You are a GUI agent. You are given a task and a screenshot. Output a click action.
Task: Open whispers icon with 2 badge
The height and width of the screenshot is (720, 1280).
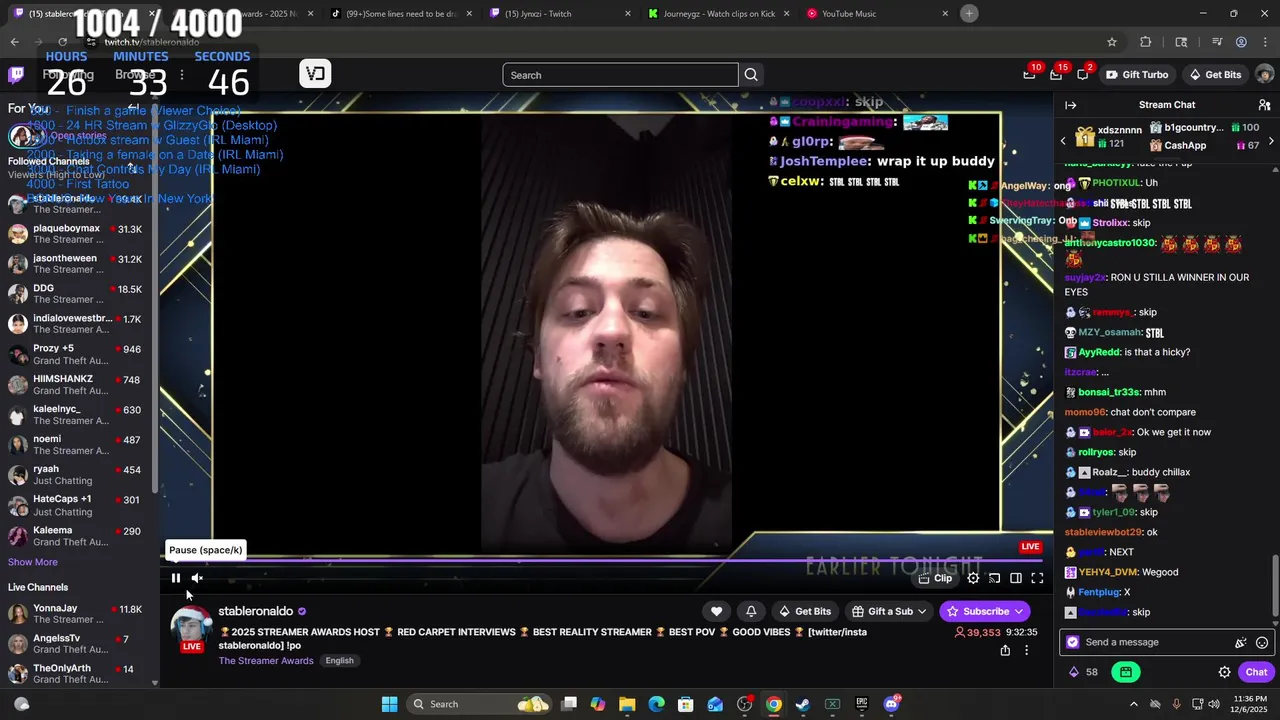[x=1083, y=75]
